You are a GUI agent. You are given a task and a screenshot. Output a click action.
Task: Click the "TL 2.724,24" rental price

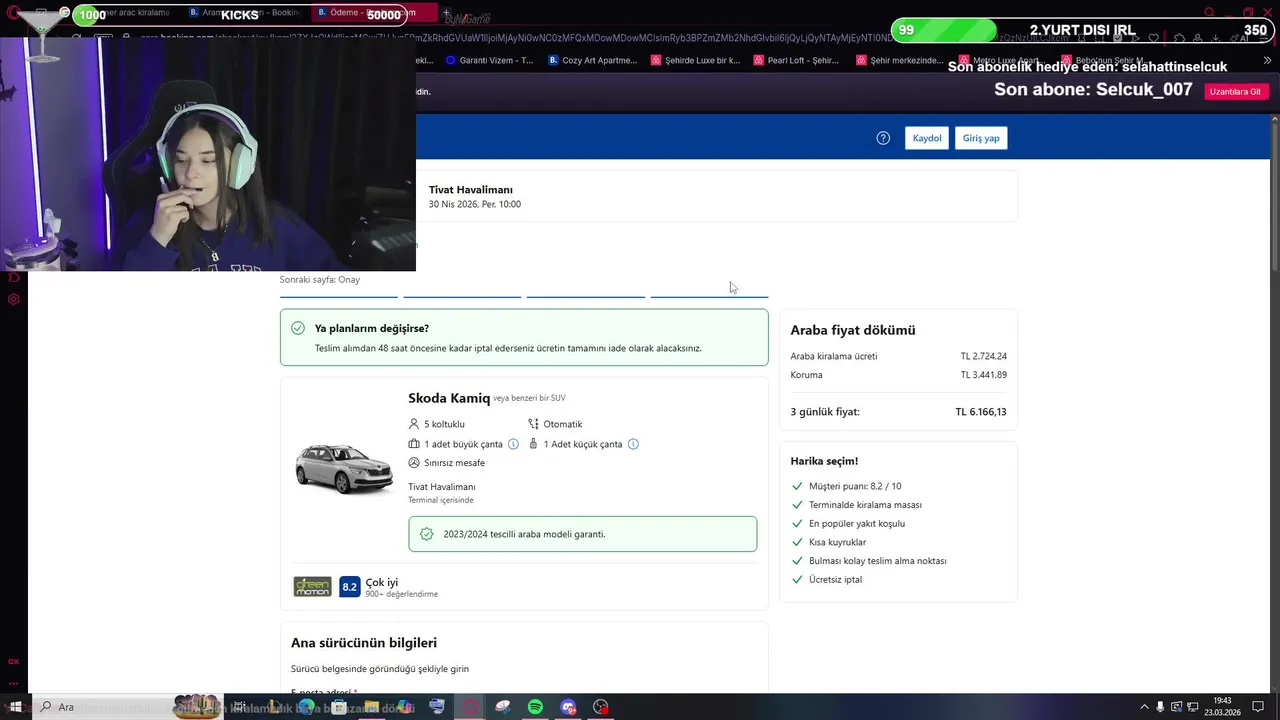984,356
